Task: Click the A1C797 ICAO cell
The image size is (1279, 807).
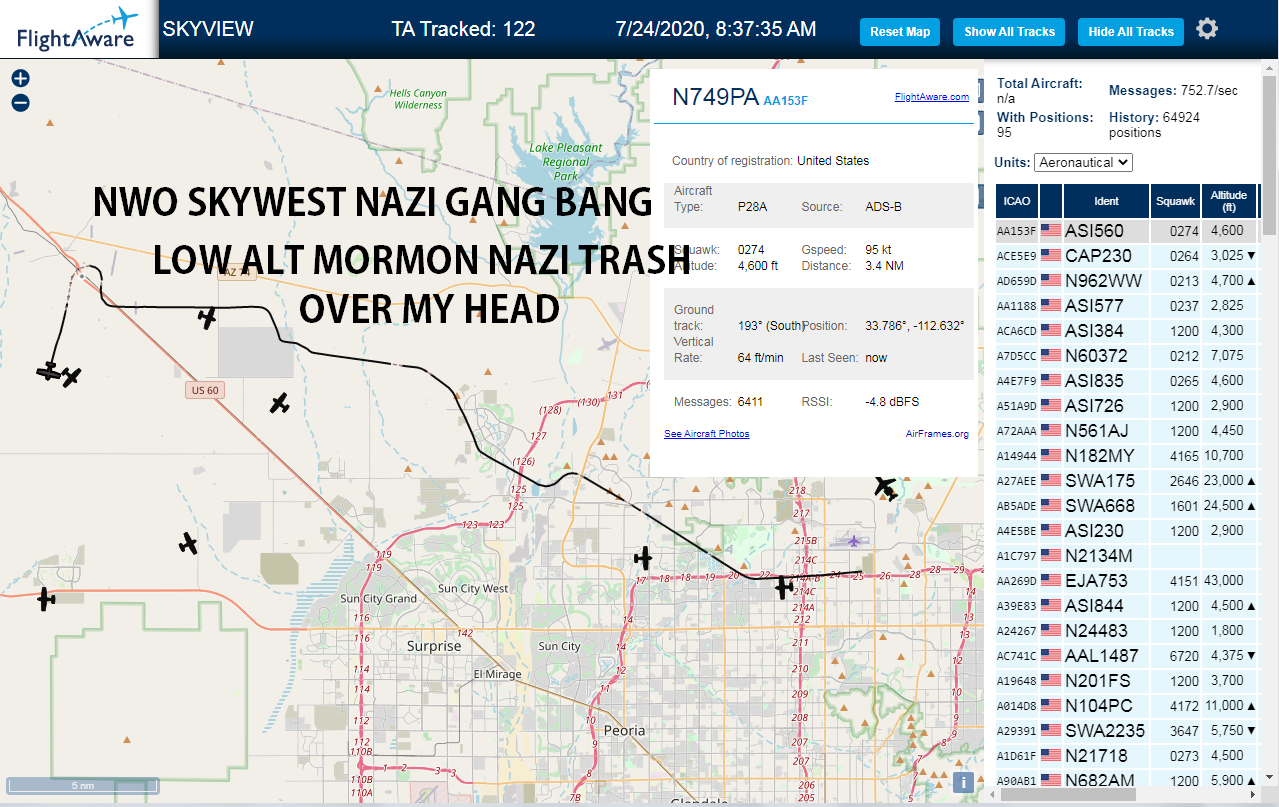Action: (1017, 556)
